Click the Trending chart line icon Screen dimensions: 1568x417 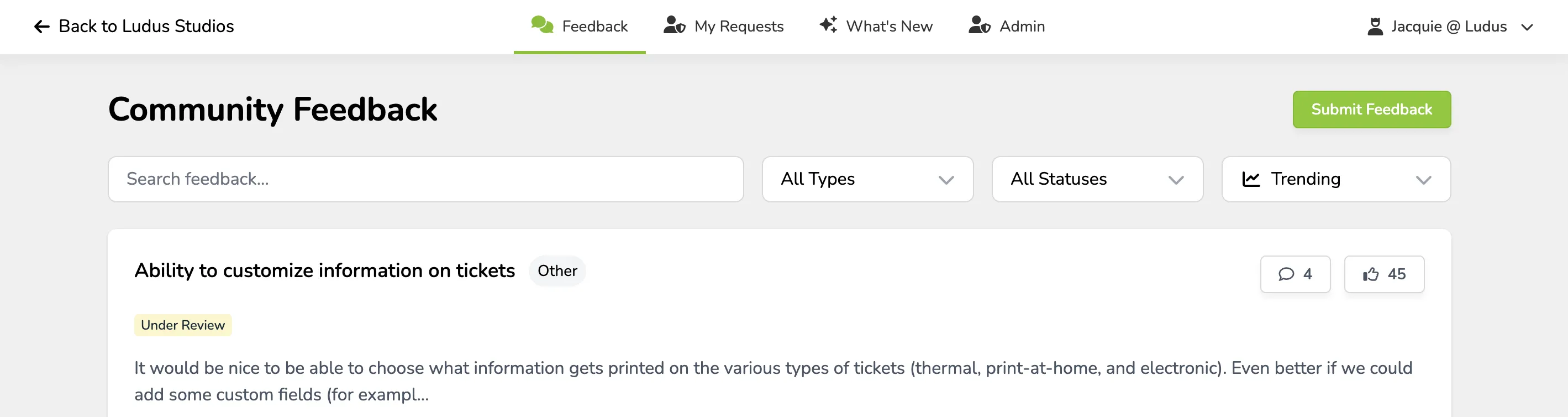pyautogui.click(x=1251, y=179)
